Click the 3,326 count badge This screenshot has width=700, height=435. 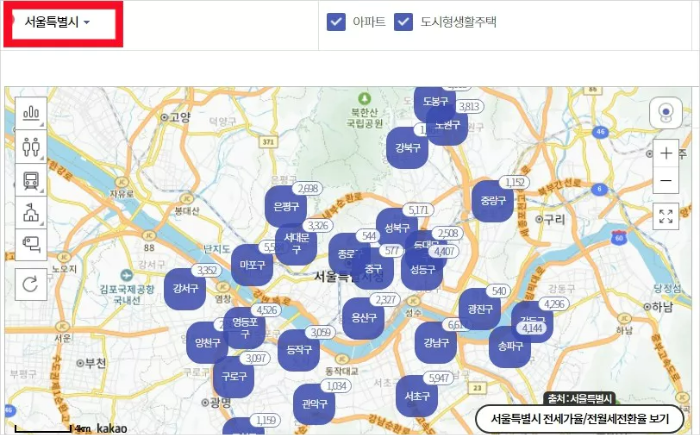318,226
